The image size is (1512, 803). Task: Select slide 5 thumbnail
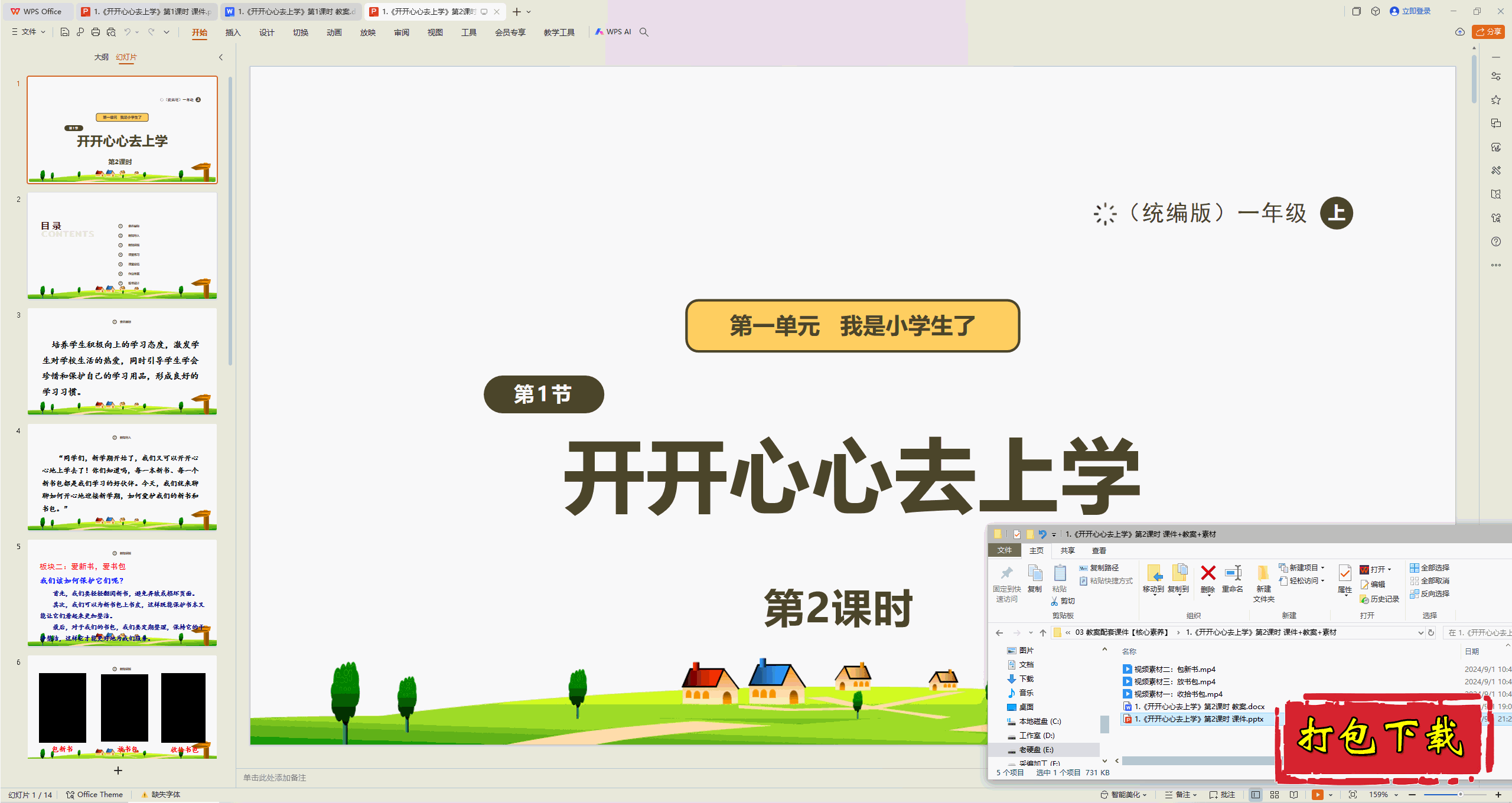click(x=122, y=593)
